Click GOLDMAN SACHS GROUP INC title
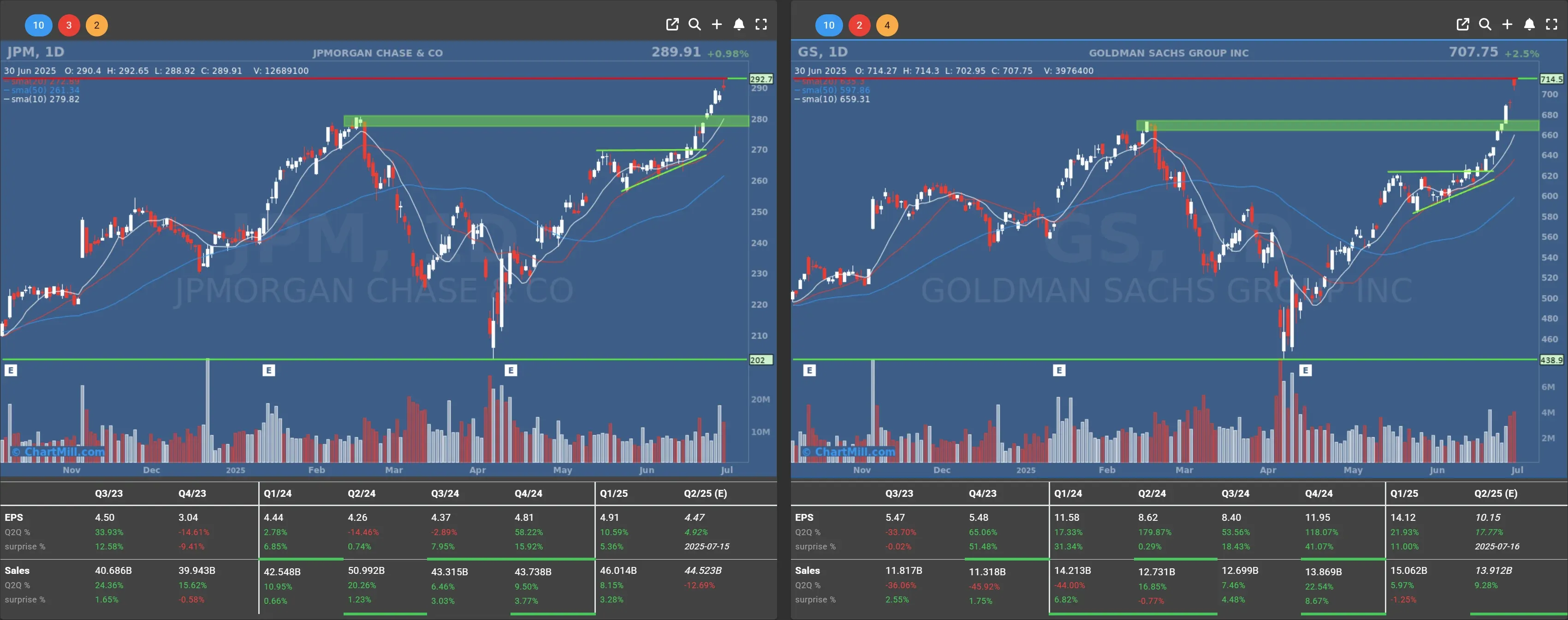The height and width of the screenshot is (620, 1568). pos(1169,53)
